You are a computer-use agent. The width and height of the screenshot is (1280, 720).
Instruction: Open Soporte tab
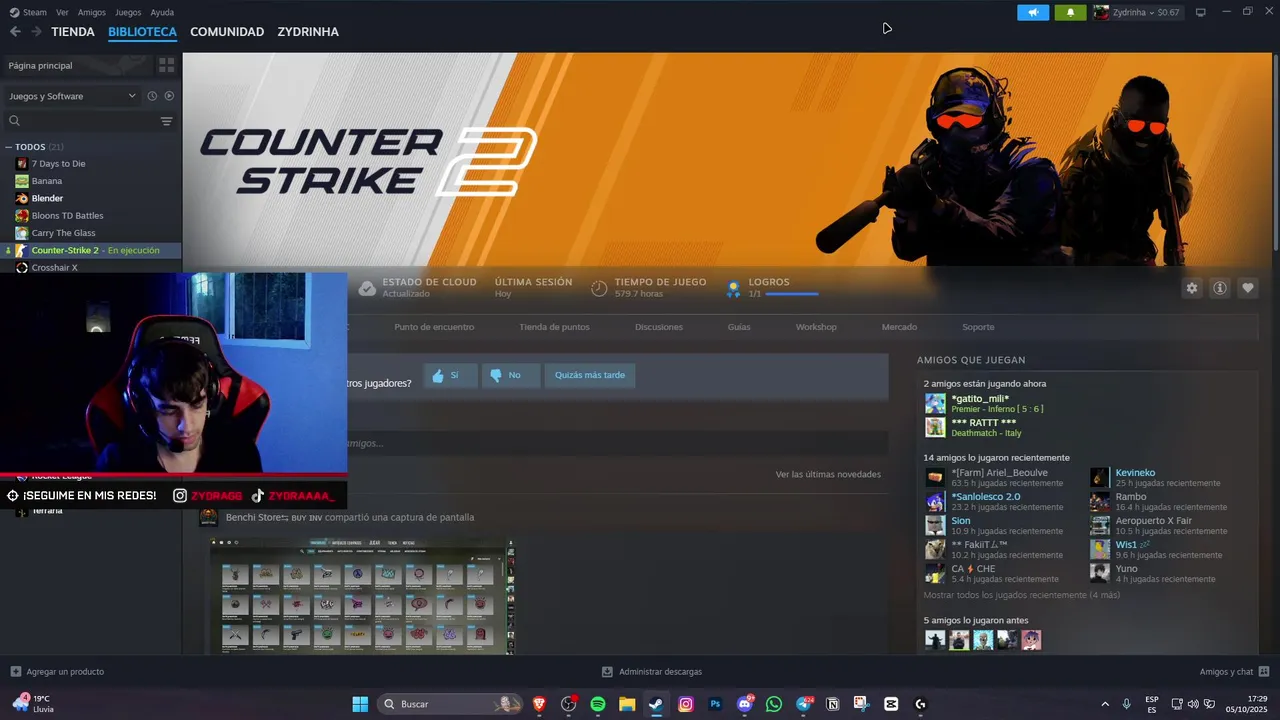click(x=978, y=327)
